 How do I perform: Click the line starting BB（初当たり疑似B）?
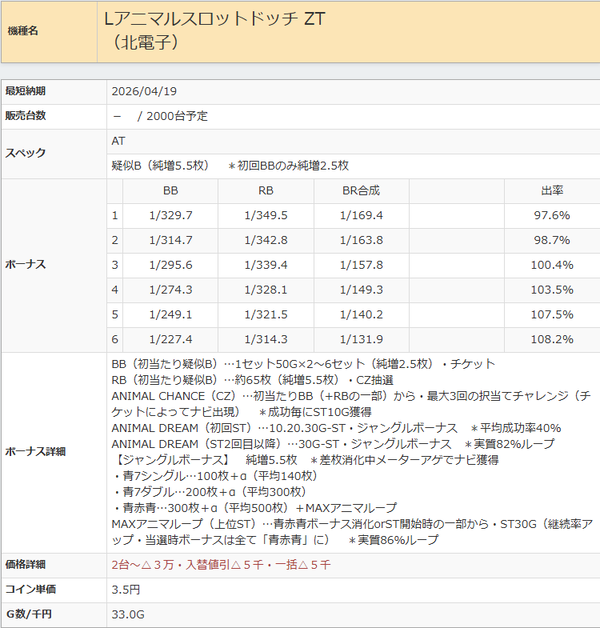tap(303, 364)
